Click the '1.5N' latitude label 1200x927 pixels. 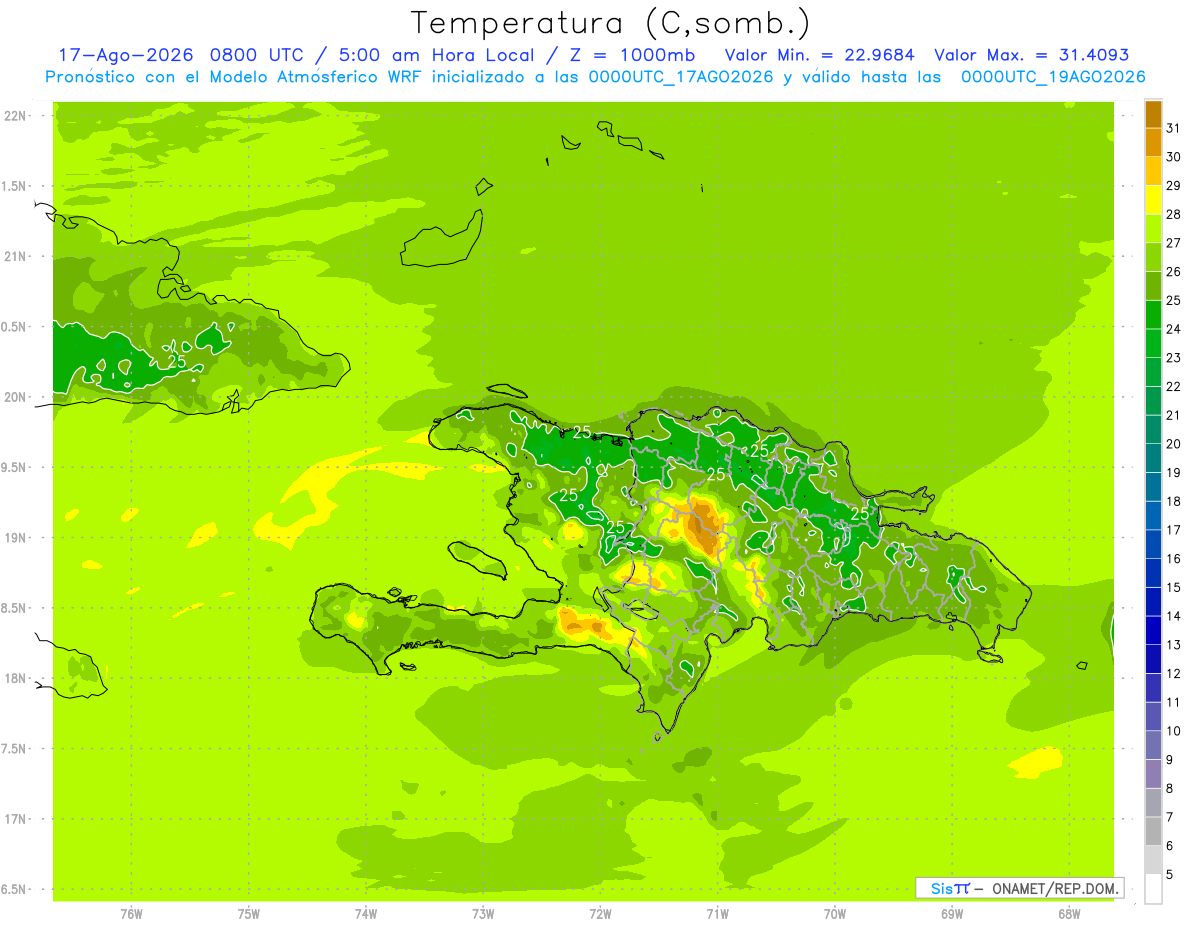point(16,186)
